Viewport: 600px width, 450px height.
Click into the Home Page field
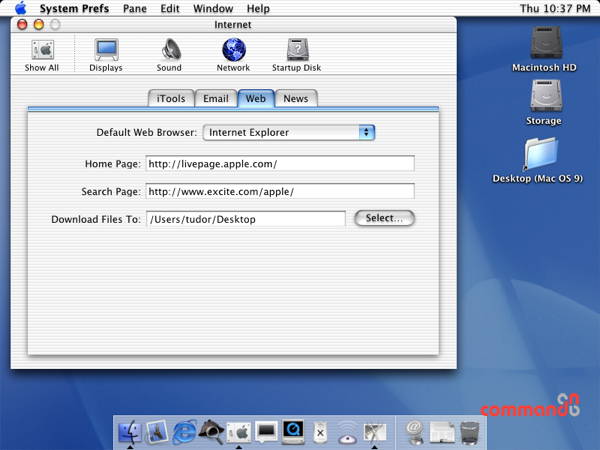pos(280,164)
